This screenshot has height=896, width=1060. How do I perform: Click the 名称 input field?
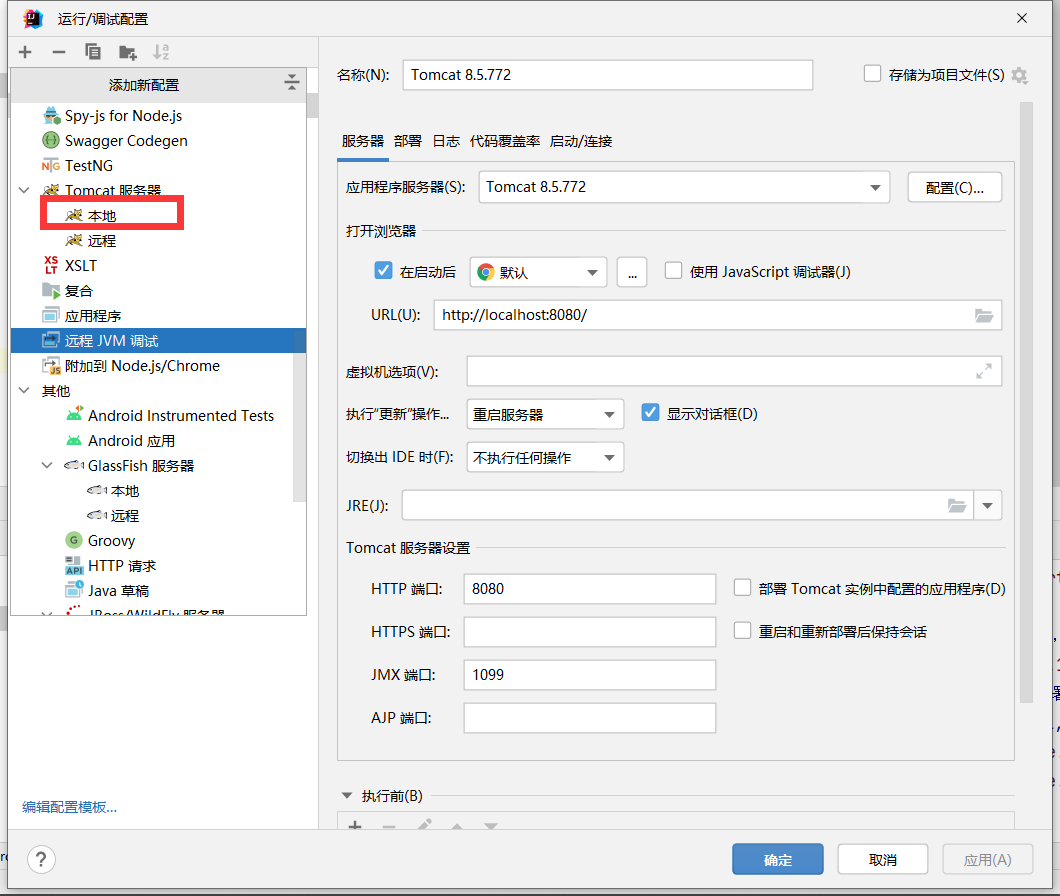point(608,75)
